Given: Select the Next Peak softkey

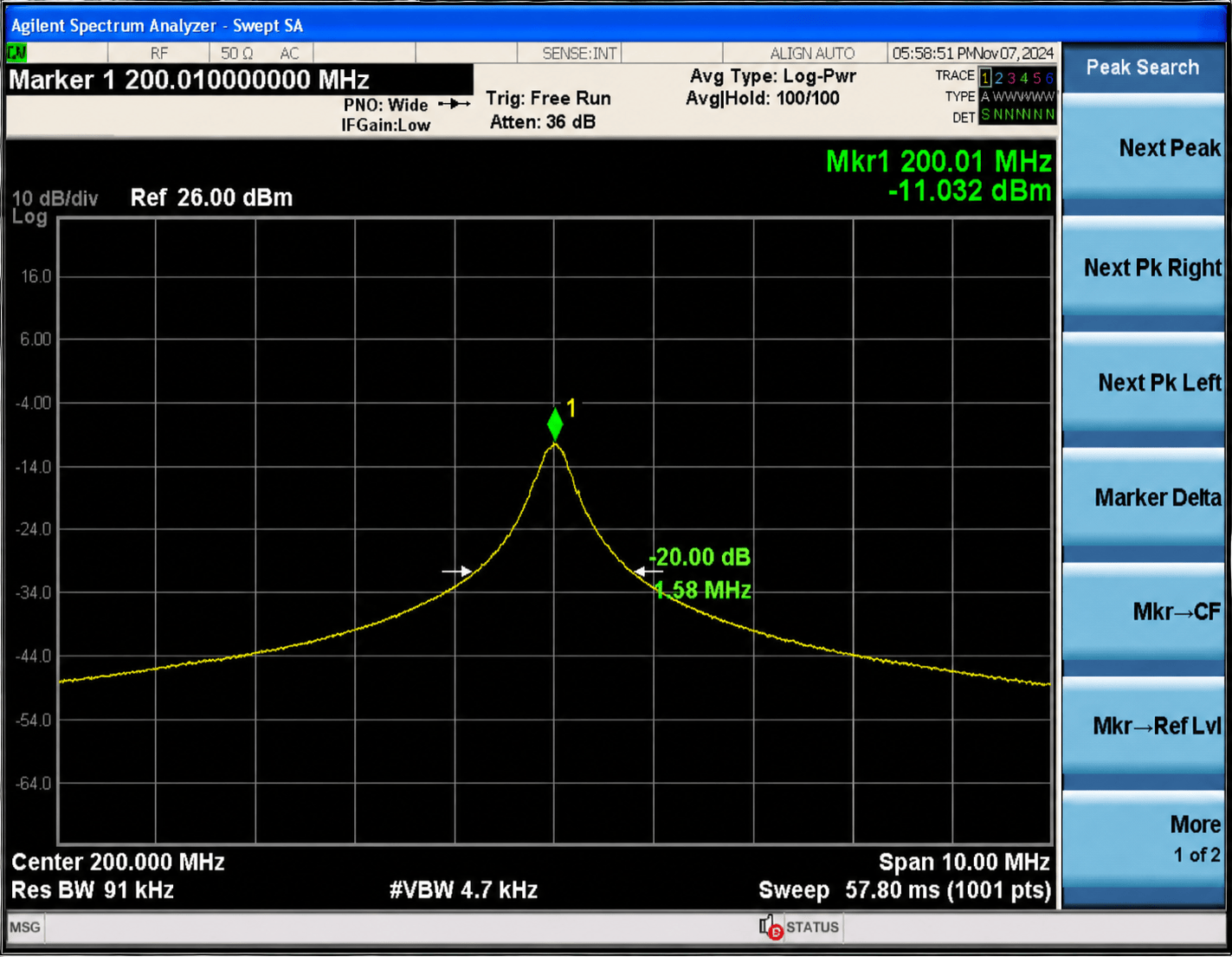Looking at the screenshot, I should pyautogui.click(x=1143, y=148).
